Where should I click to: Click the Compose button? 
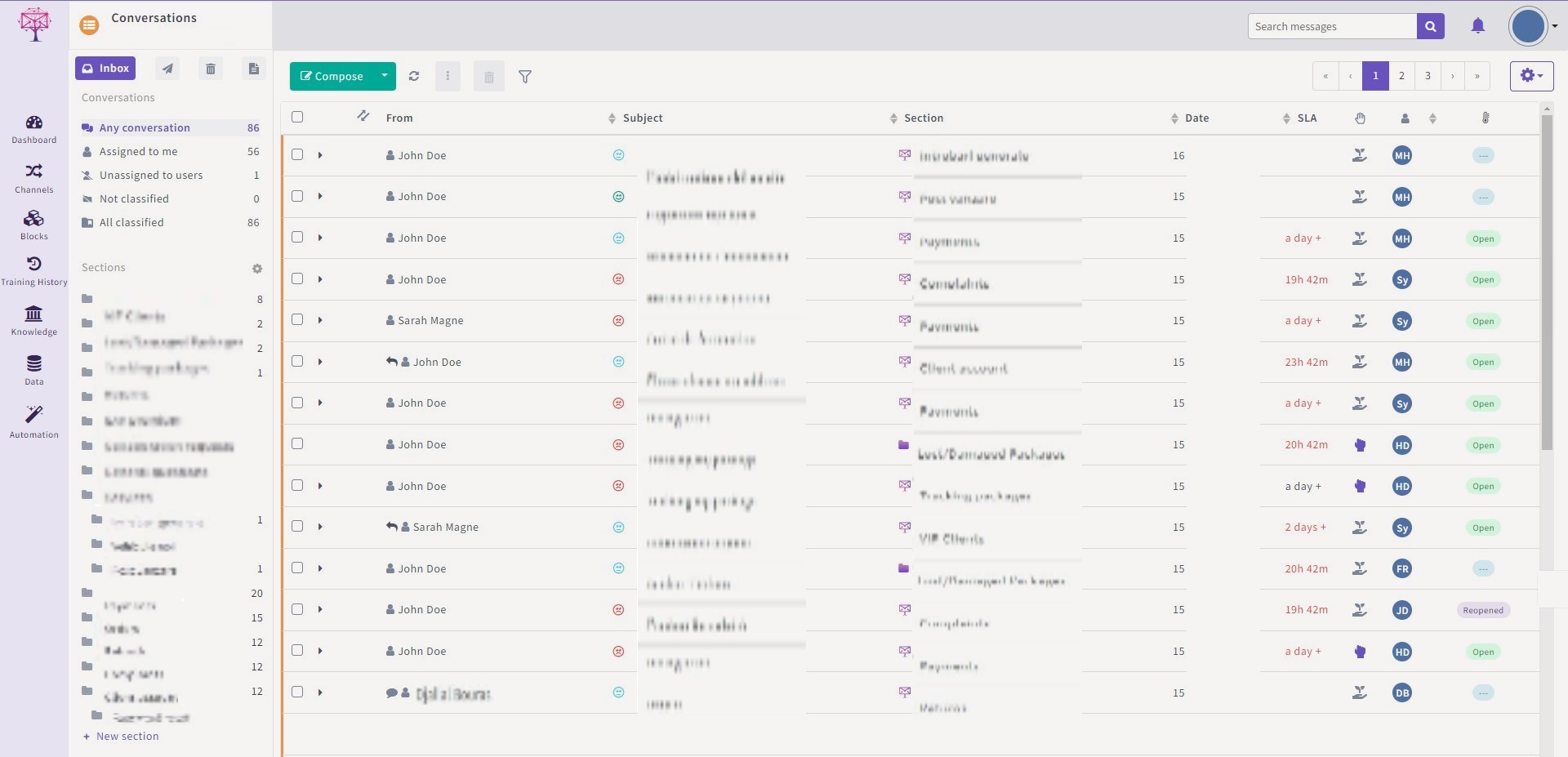tap(332, 76)
